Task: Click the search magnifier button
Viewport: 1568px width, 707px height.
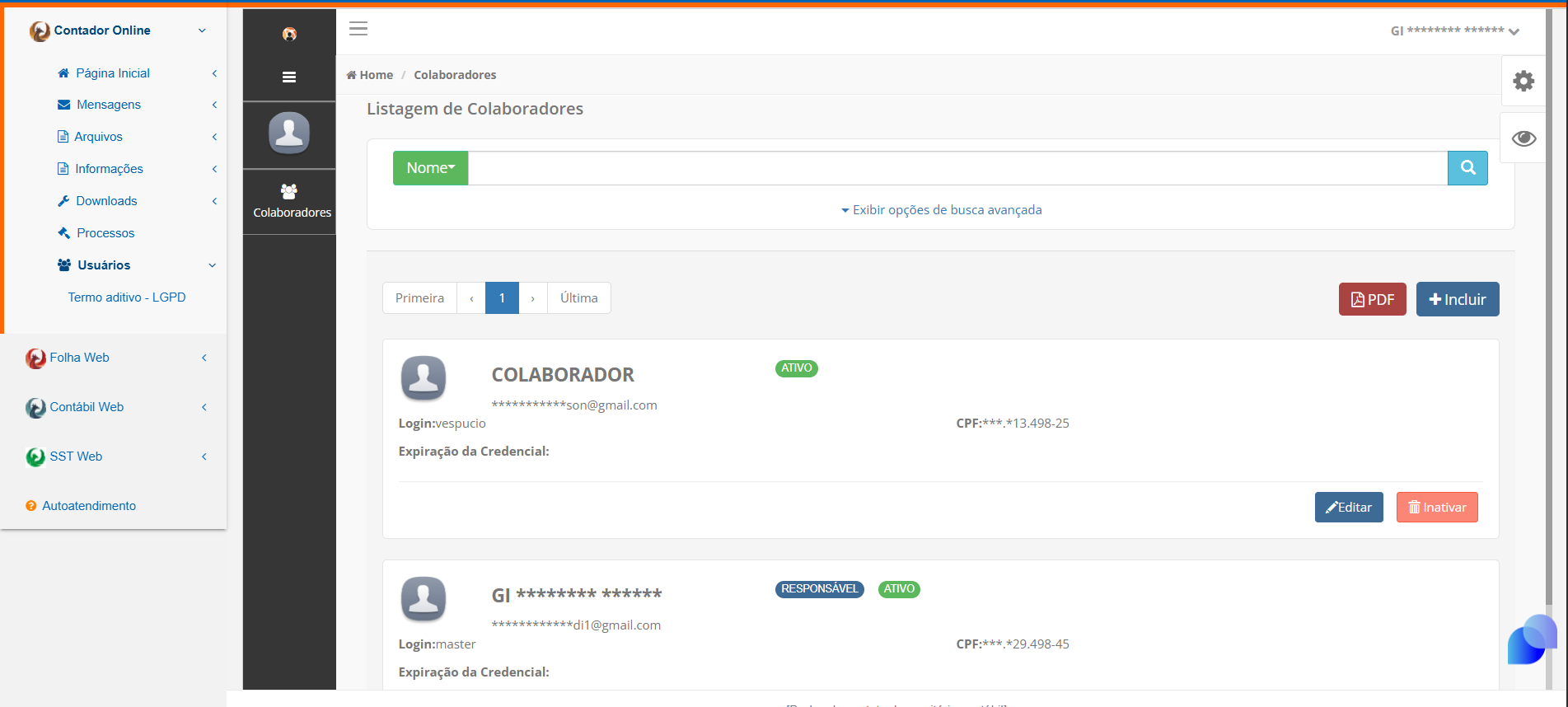Action: [1467, 168]
